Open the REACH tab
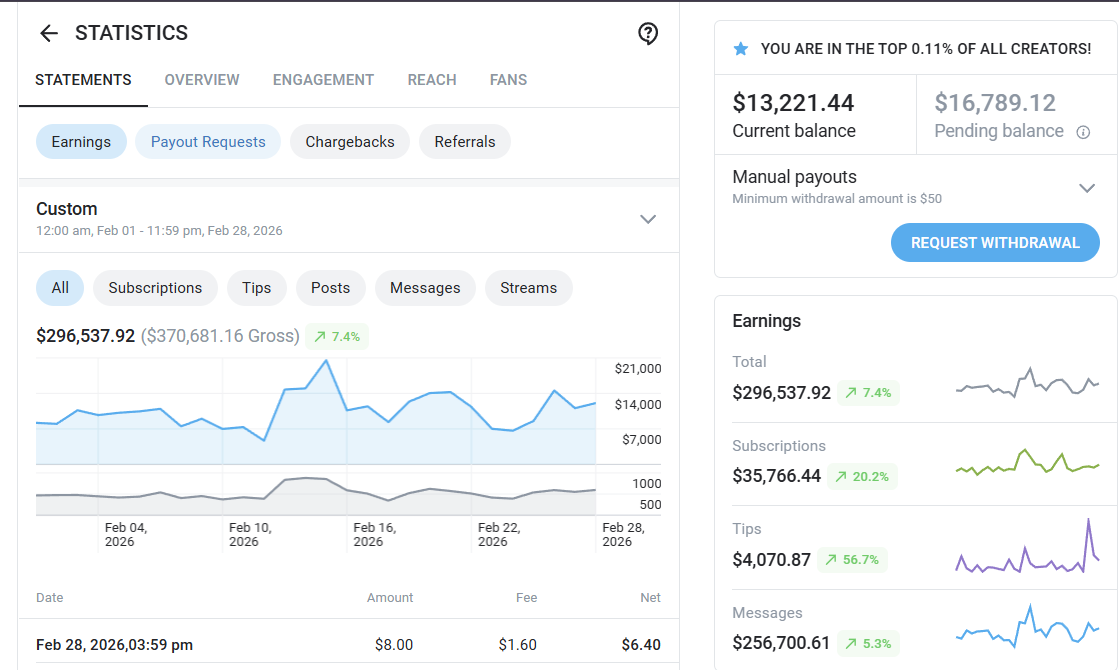Viewport: 1119px width, 670px height. pyautogui.click(x=432, y=80)
